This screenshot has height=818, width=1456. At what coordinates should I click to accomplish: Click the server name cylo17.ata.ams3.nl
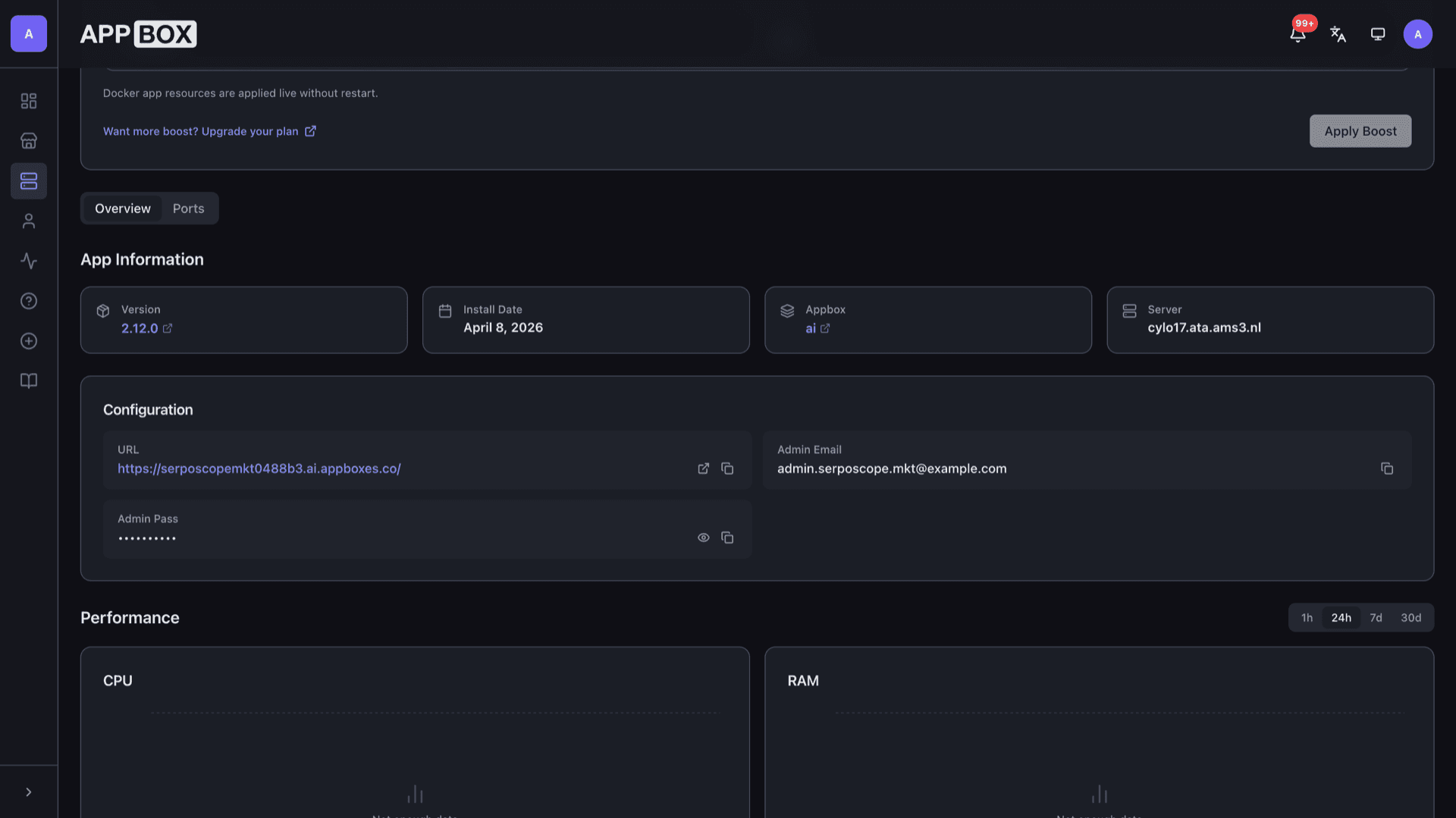coord(1204,328)
